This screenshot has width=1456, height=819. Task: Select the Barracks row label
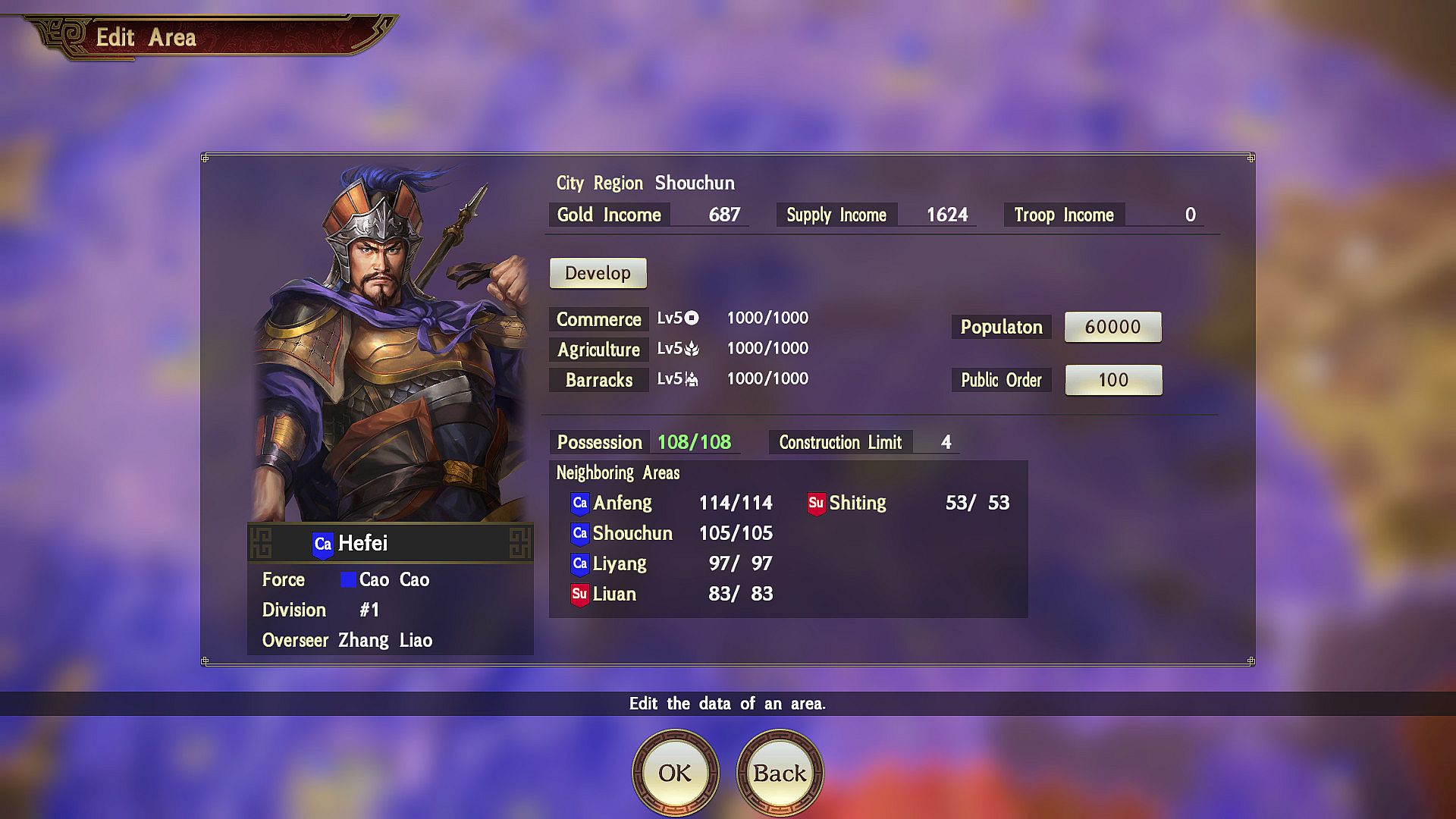599,380
